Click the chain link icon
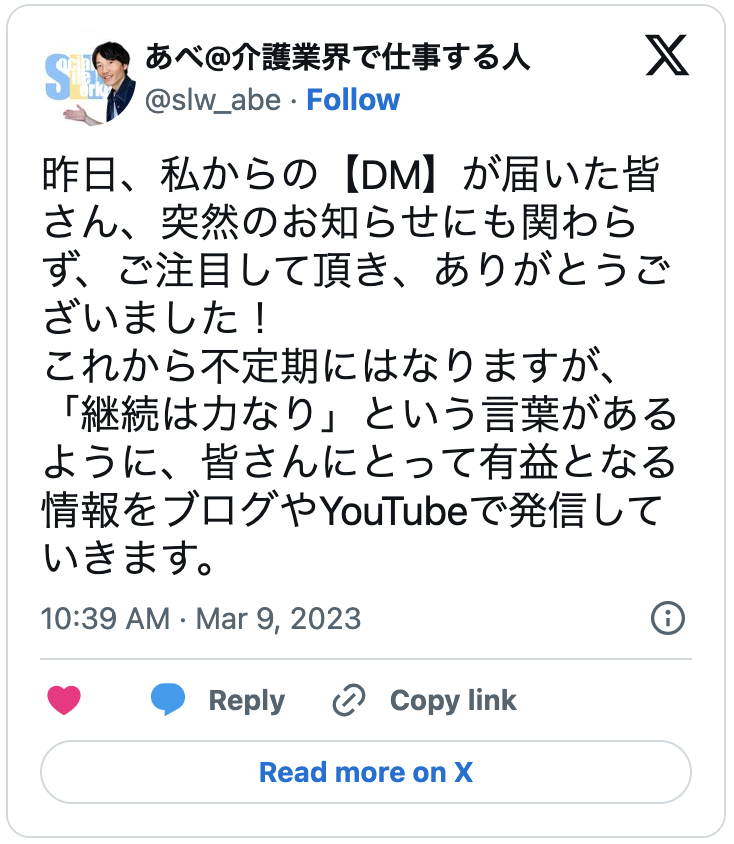This screenshot has height=844, width=734. 348,700
